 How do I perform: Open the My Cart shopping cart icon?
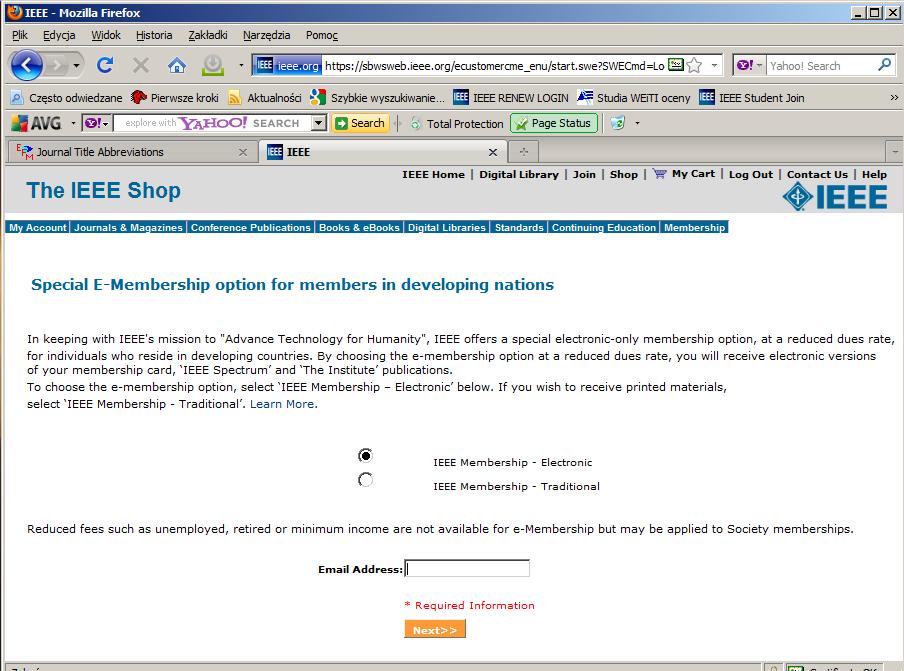point(660,174)
